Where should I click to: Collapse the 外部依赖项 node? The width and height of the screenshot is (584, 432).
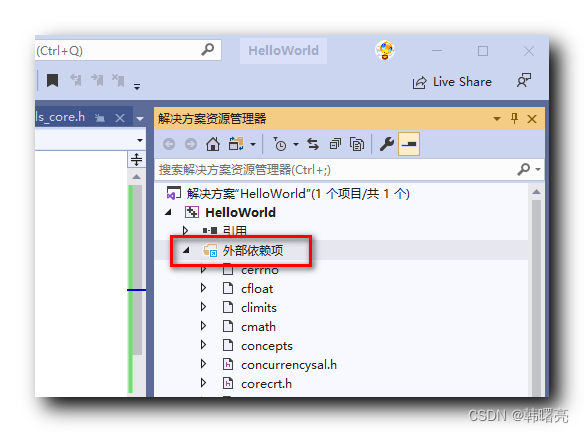186,250
